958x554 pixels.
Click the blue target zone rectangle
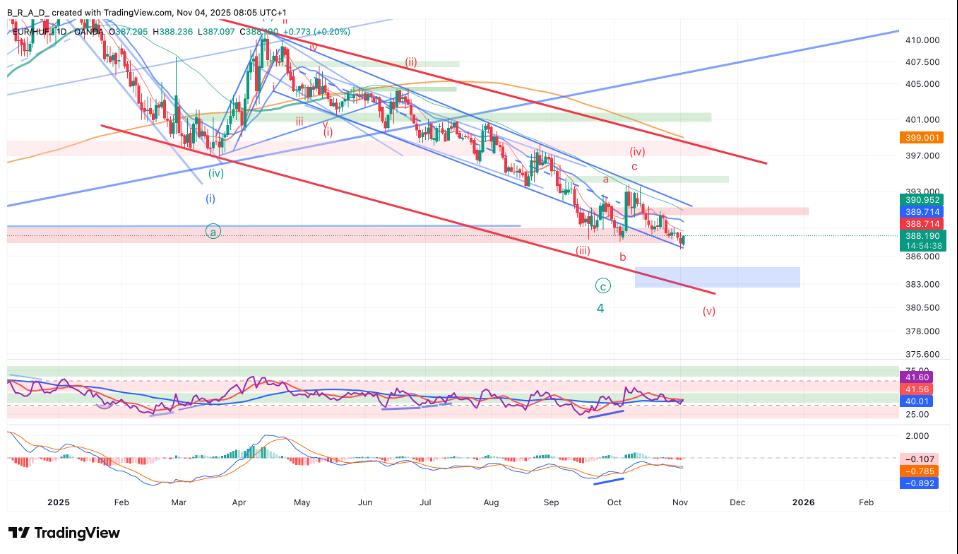point(717,277)
